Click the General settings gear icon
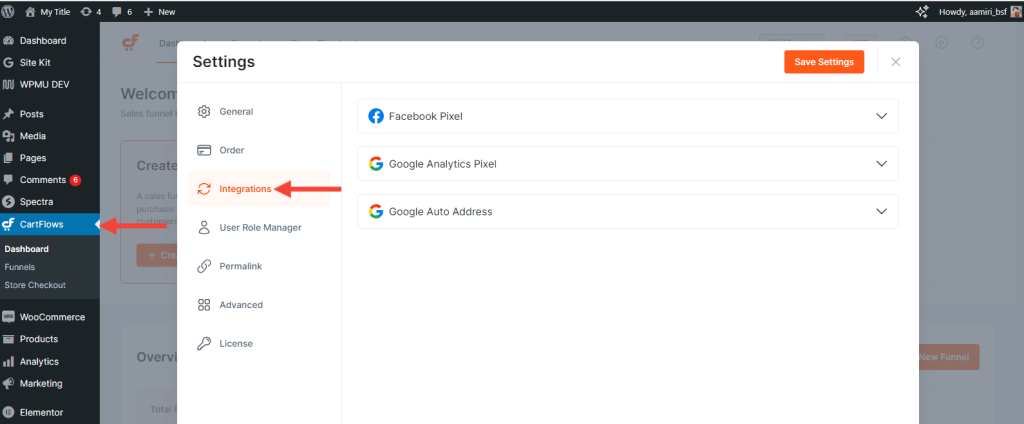The image size is (1024, 424). tap(204, 112)
